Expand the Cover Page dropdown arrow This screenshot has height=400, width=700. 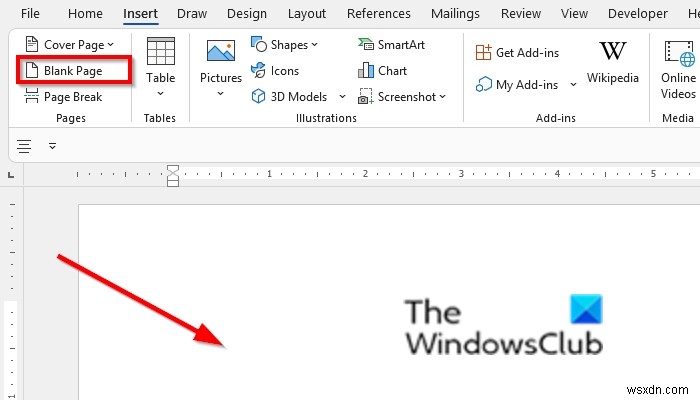point(111,45)
